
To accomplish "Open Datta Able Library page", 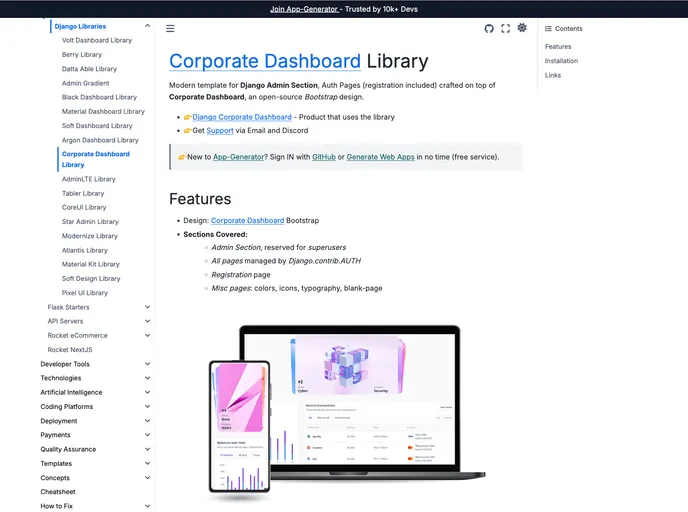I will point(89,69).
